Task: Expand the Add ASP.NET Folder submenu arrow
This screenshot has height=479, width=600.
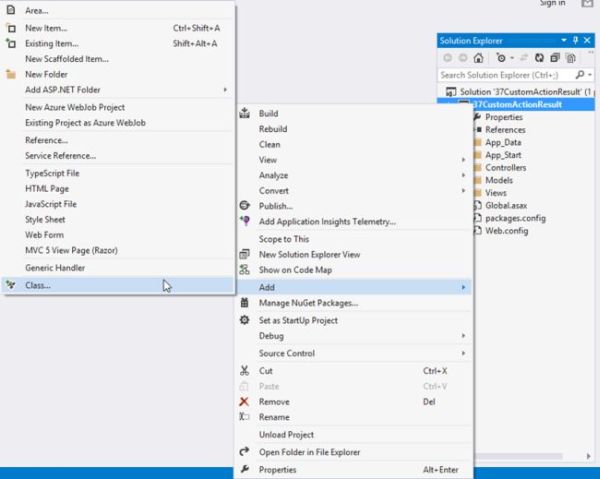Action: tap(225, 90)
